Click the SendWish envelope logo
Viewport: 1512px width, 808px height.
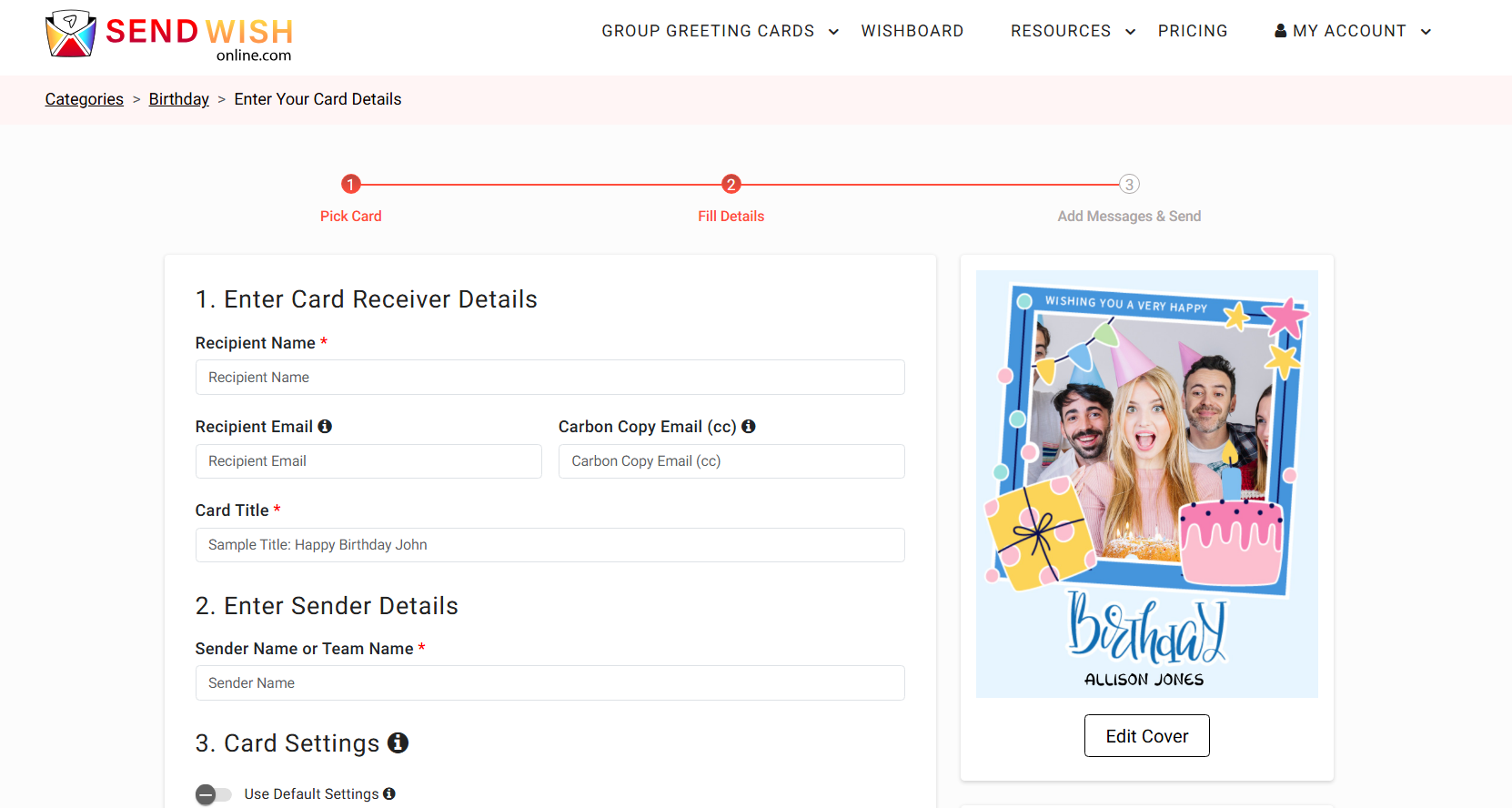71,34
